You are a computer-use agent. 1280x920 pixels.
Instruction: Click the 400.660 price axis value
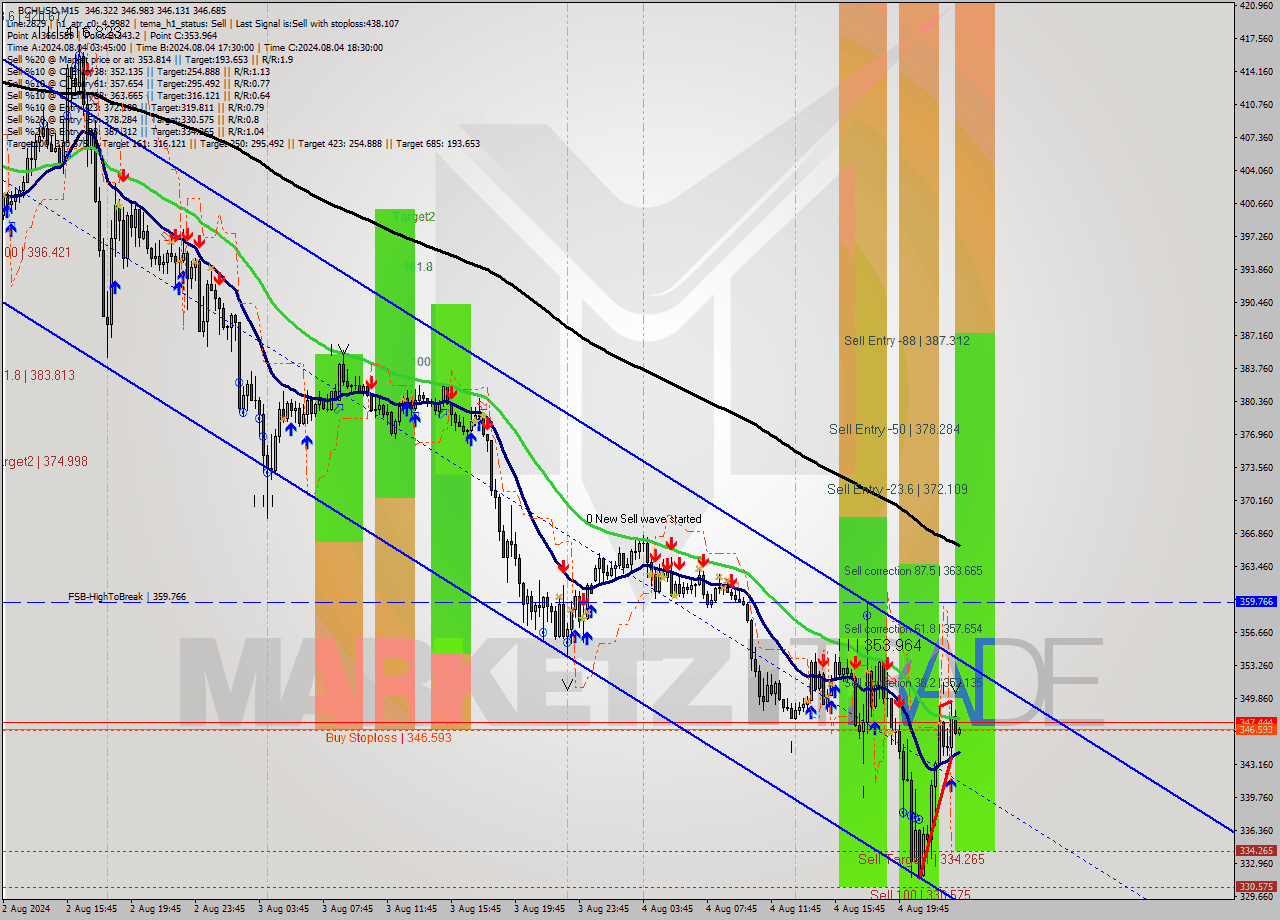[1256, 203]
